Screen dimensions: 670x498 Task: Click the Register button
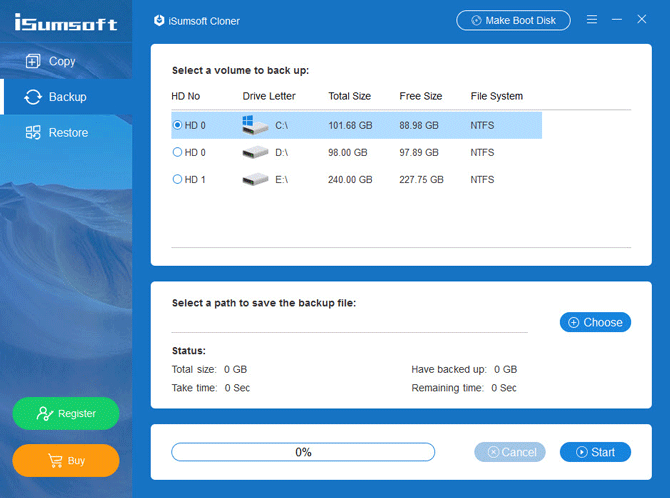coord(66,413)
